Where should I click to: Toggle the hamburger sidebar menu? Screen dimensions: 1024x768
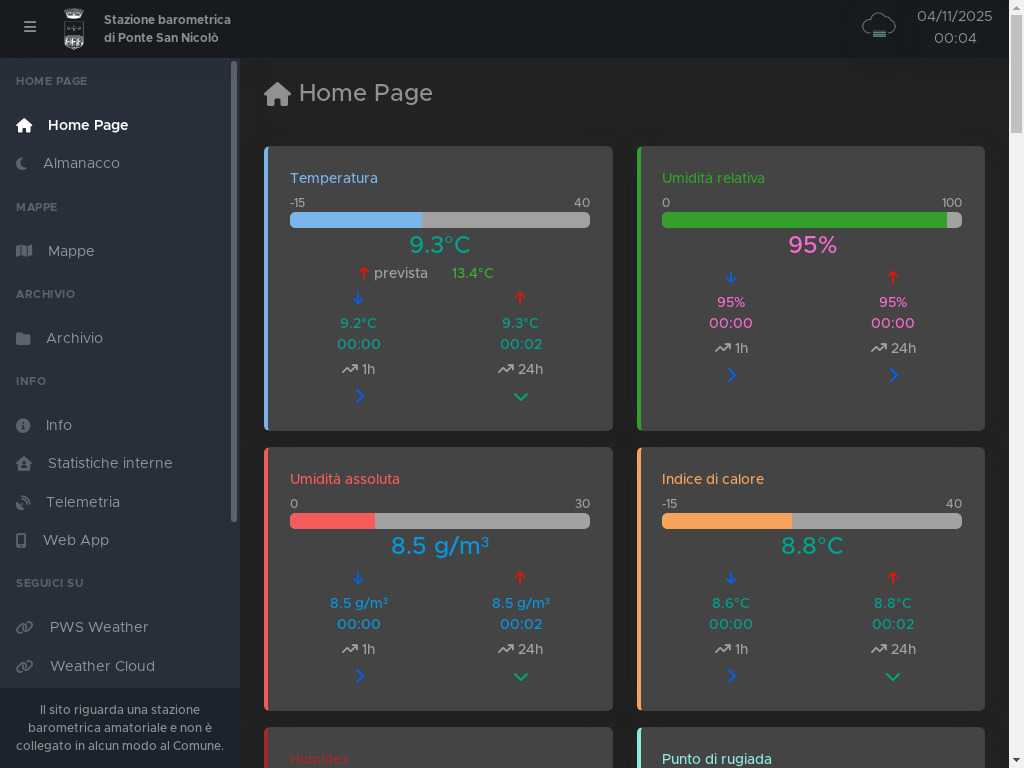pyautogui.click(x=30, y=27)
